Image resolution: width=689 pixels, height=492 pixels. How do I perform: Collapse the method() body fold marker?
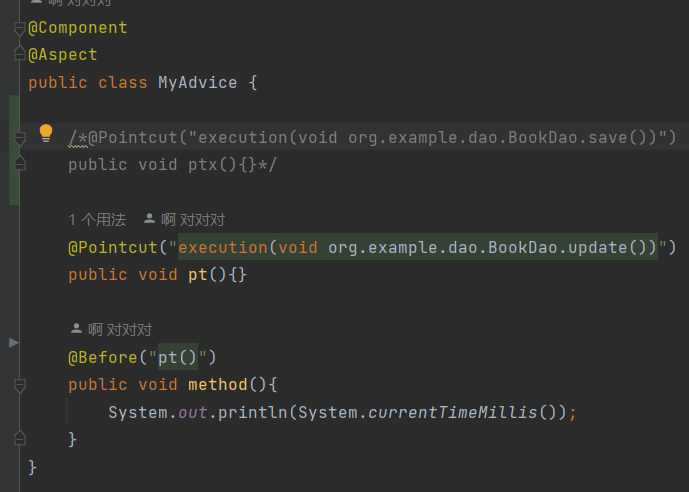(x=19, y=385)
